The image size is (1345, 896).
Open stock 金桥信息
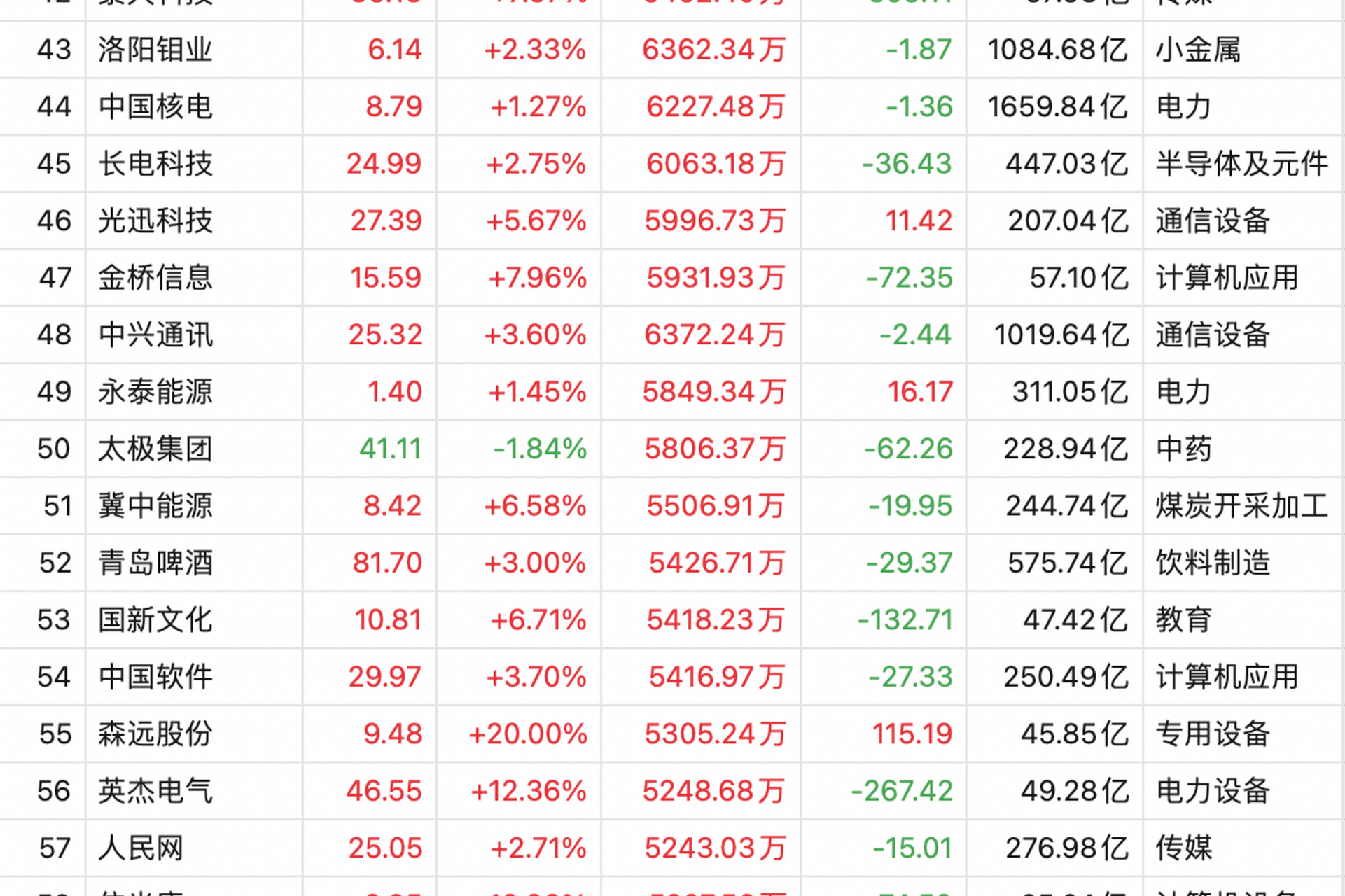[155, 278]
